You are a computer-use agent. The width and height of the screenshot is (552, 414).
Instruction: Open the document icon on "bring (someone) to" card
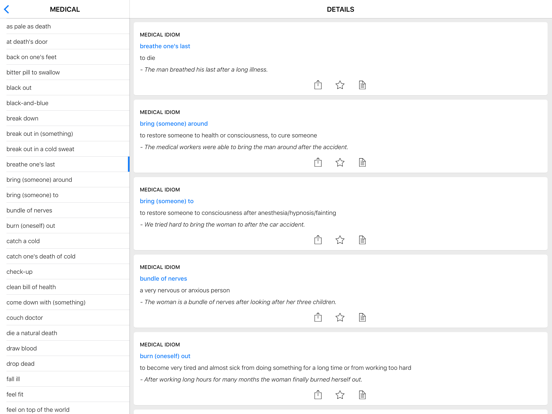point(362,240)
